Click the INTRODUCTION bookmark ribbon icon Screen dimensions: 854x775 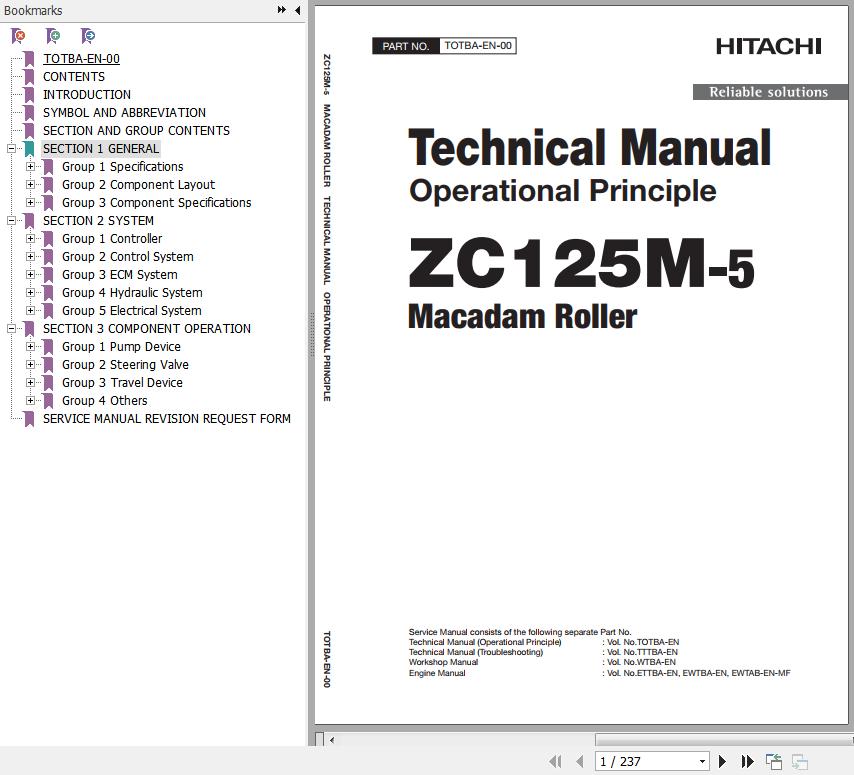pyautogui.click(x=29, y=95)
